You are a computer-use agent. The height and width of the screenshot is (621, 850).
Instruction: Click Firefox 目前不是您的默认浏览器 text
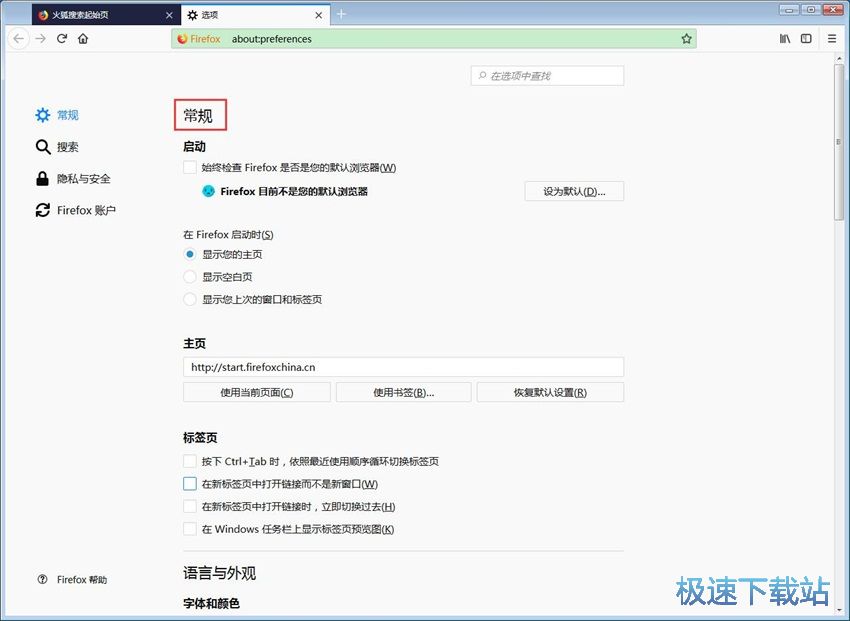tap(294, 191)
